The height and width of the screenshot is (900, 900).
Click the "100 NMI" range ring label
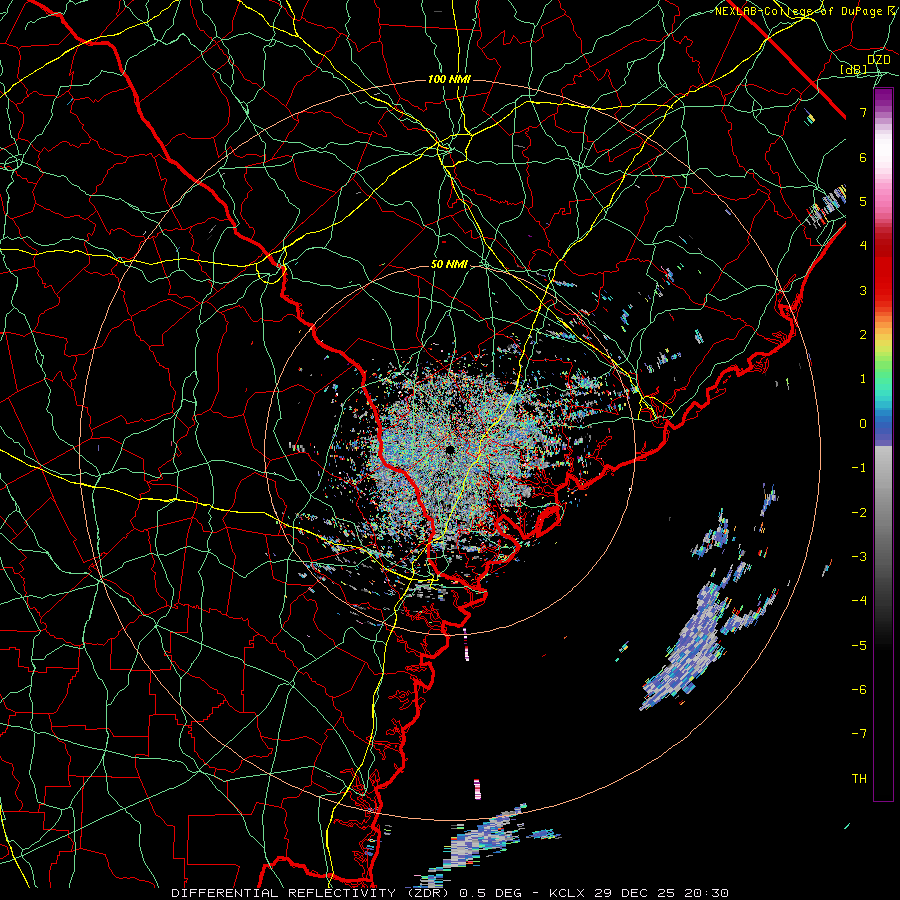pos(449,79)
